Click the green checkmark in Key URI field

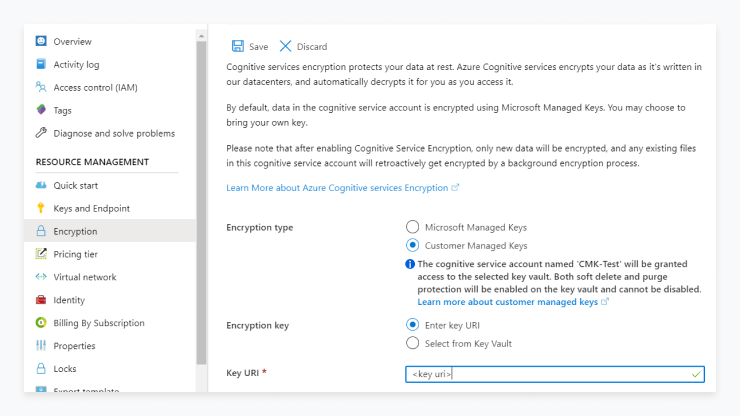point(696,374)
